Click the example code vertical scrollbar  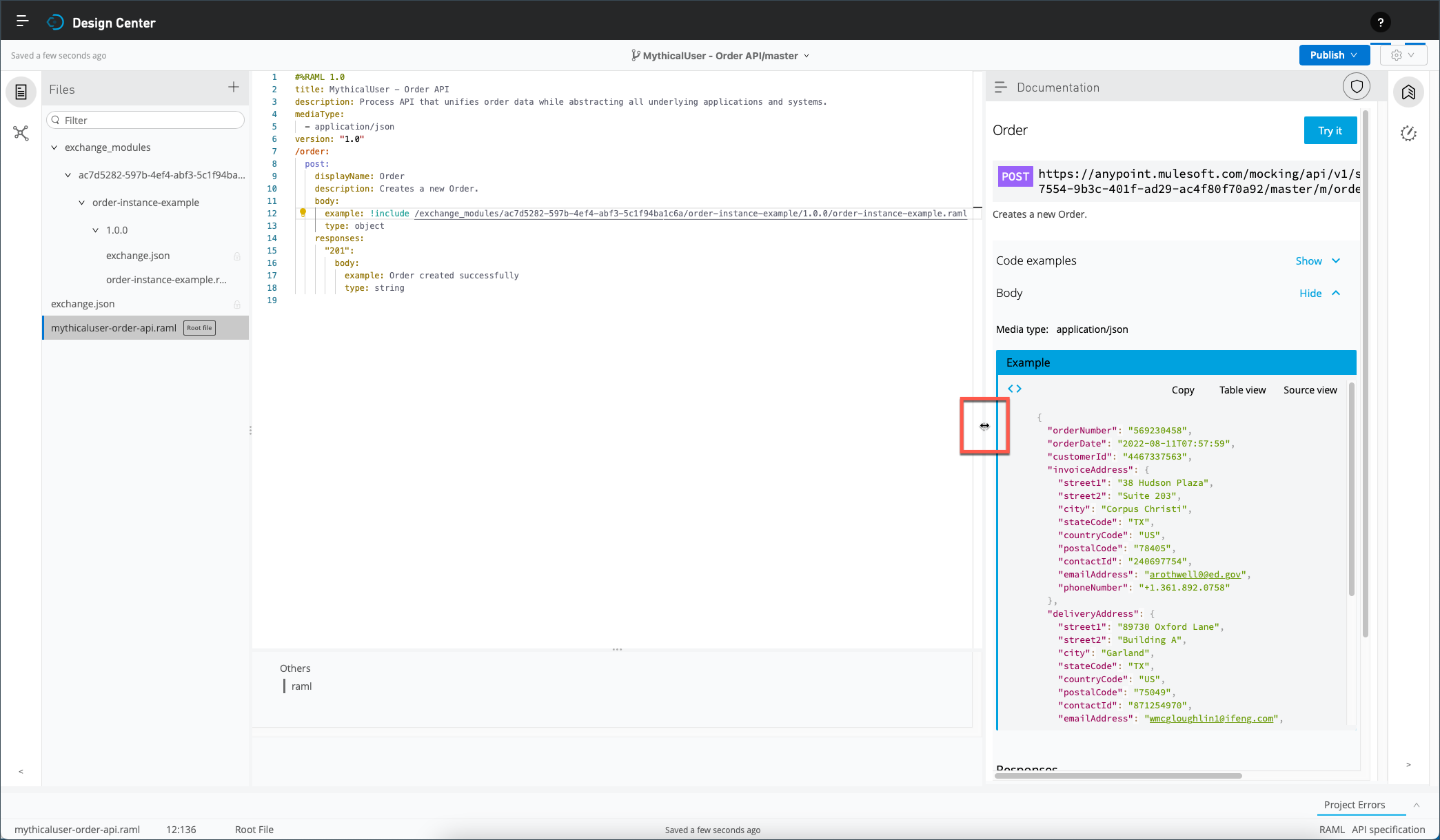(1351, 489)
